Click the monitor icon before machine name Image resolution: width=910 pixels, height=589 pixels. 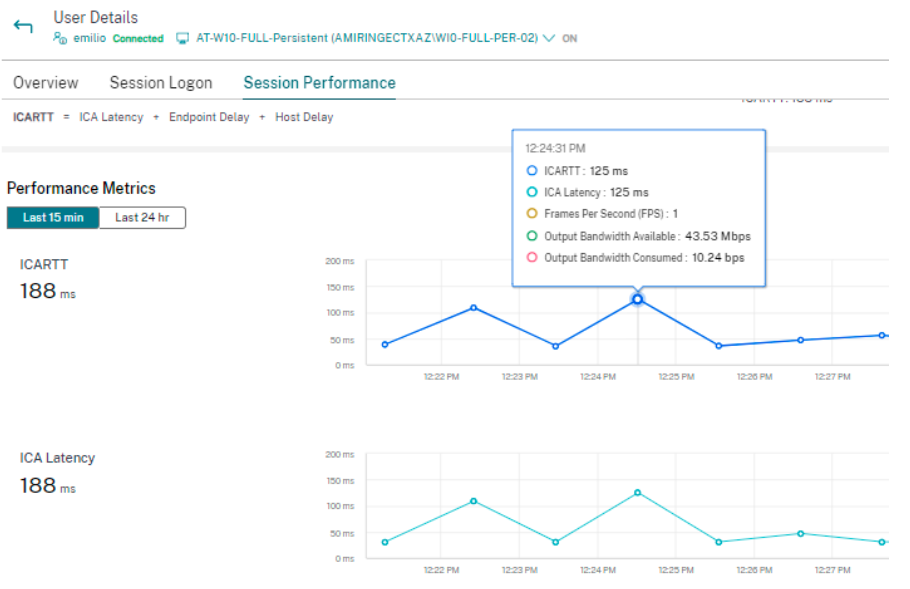click(x=182, y=38)
